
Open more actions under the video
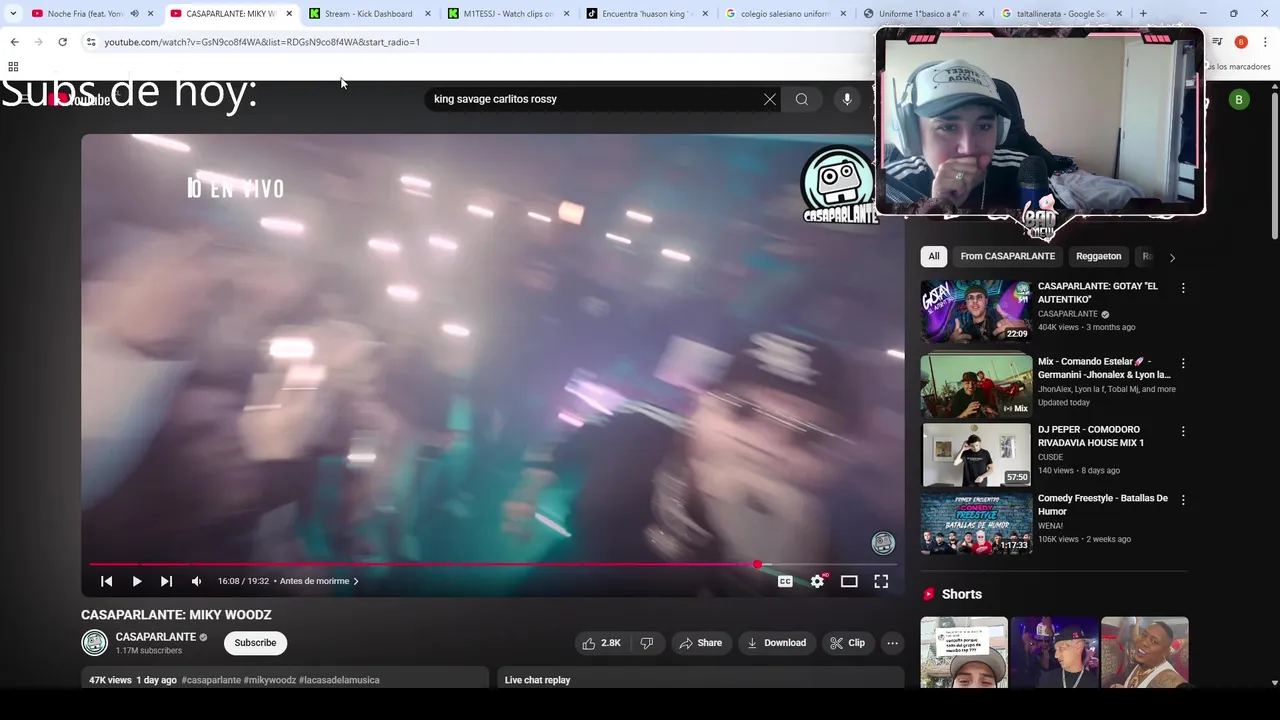(892, 643)
